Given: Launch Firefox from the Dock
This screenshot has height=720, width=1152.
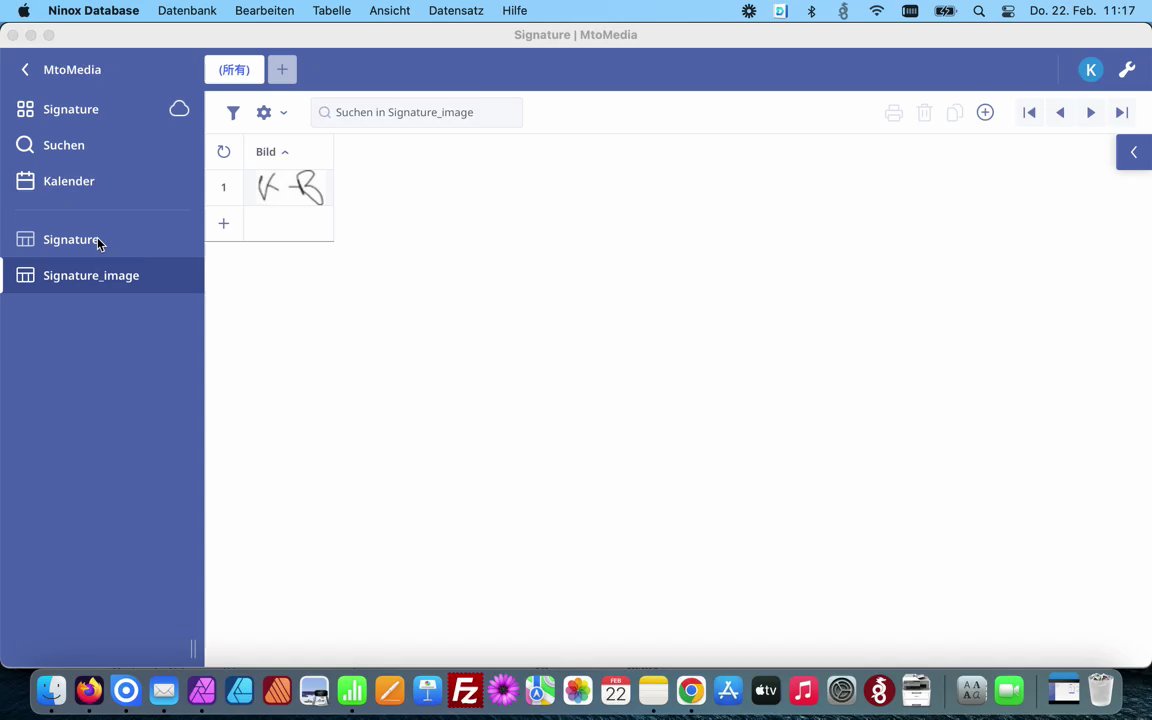Looking at the screenshot, I should 89,691.
